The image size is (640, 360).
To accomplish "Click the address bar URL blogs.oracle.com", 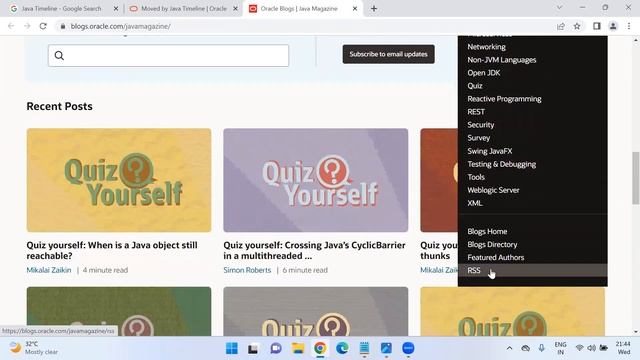I will (120, 26).
